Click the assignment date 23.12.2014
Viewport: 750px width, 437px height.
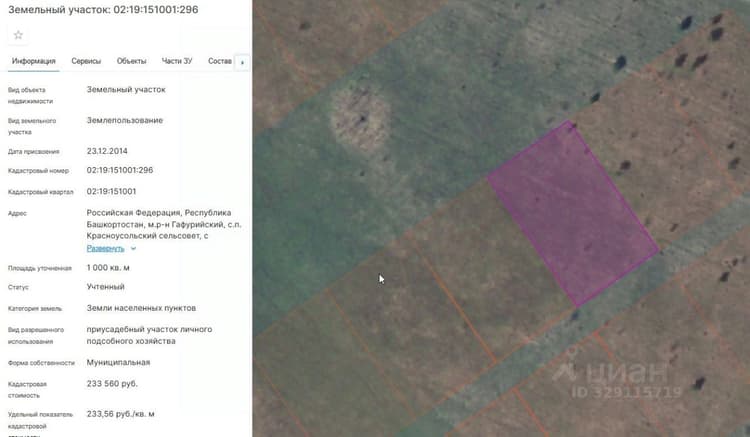107,151
